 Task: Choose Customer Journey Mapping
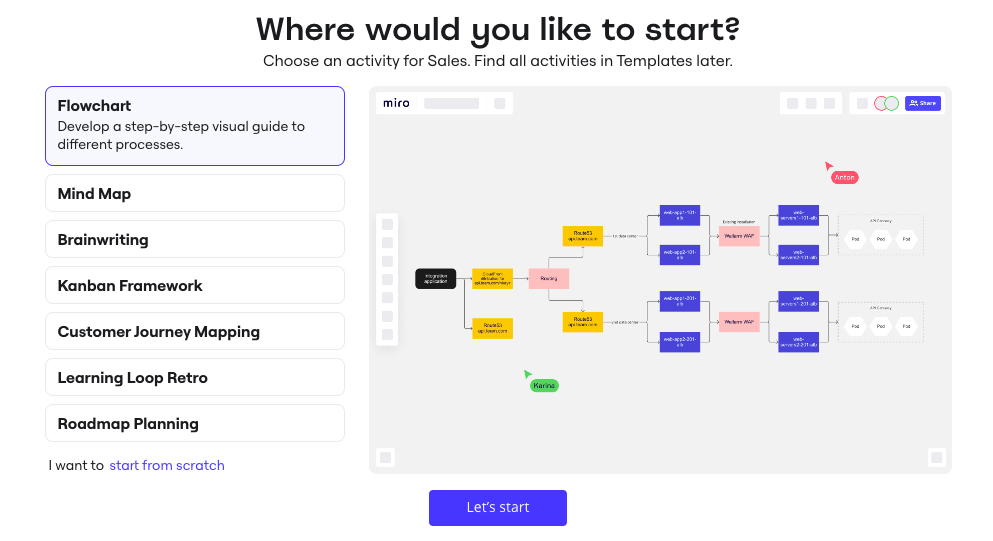point(195,332)
